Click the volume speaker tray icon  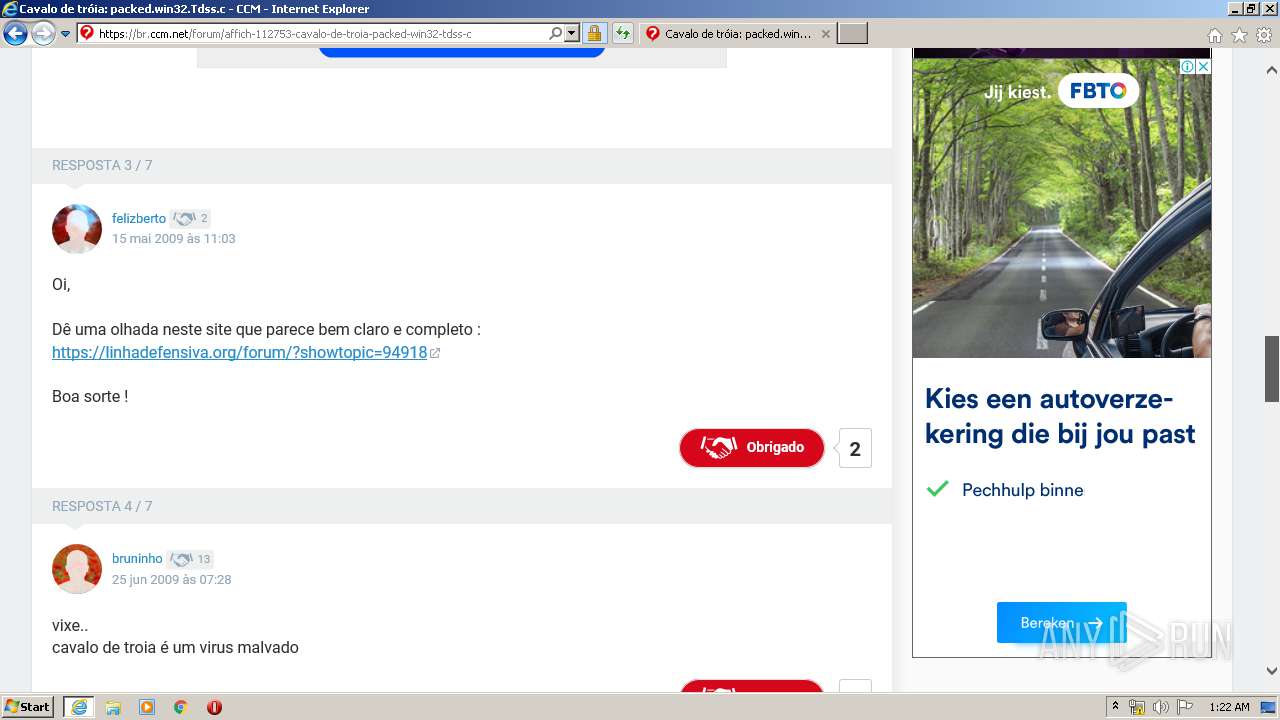point(1160,707)
